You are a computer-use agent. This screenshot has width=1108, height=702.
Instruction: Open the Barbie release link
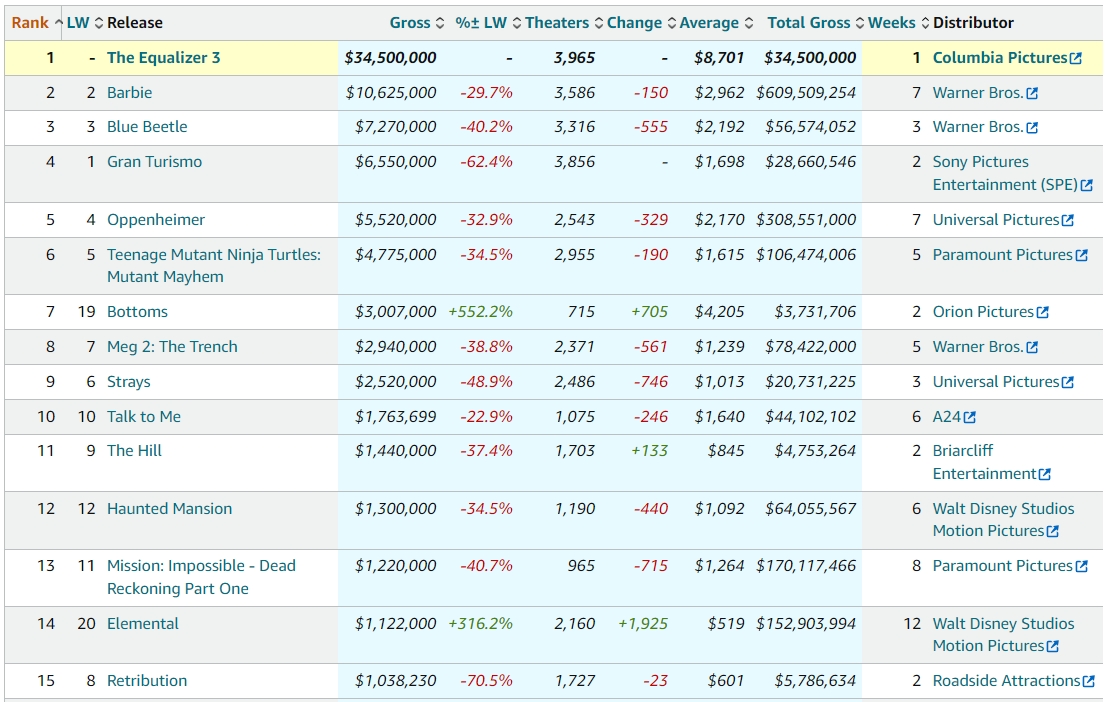[x=129, y=93]
